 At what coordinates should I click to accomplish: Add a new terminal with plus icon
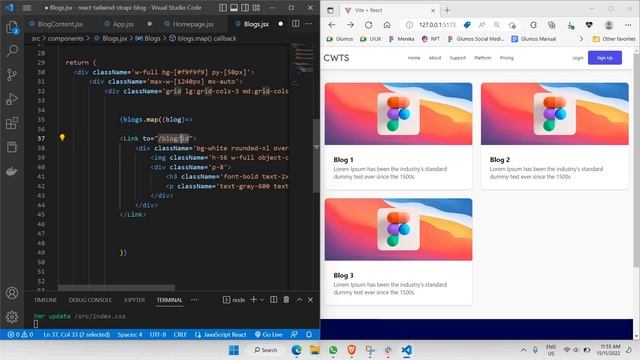[253, 300]
